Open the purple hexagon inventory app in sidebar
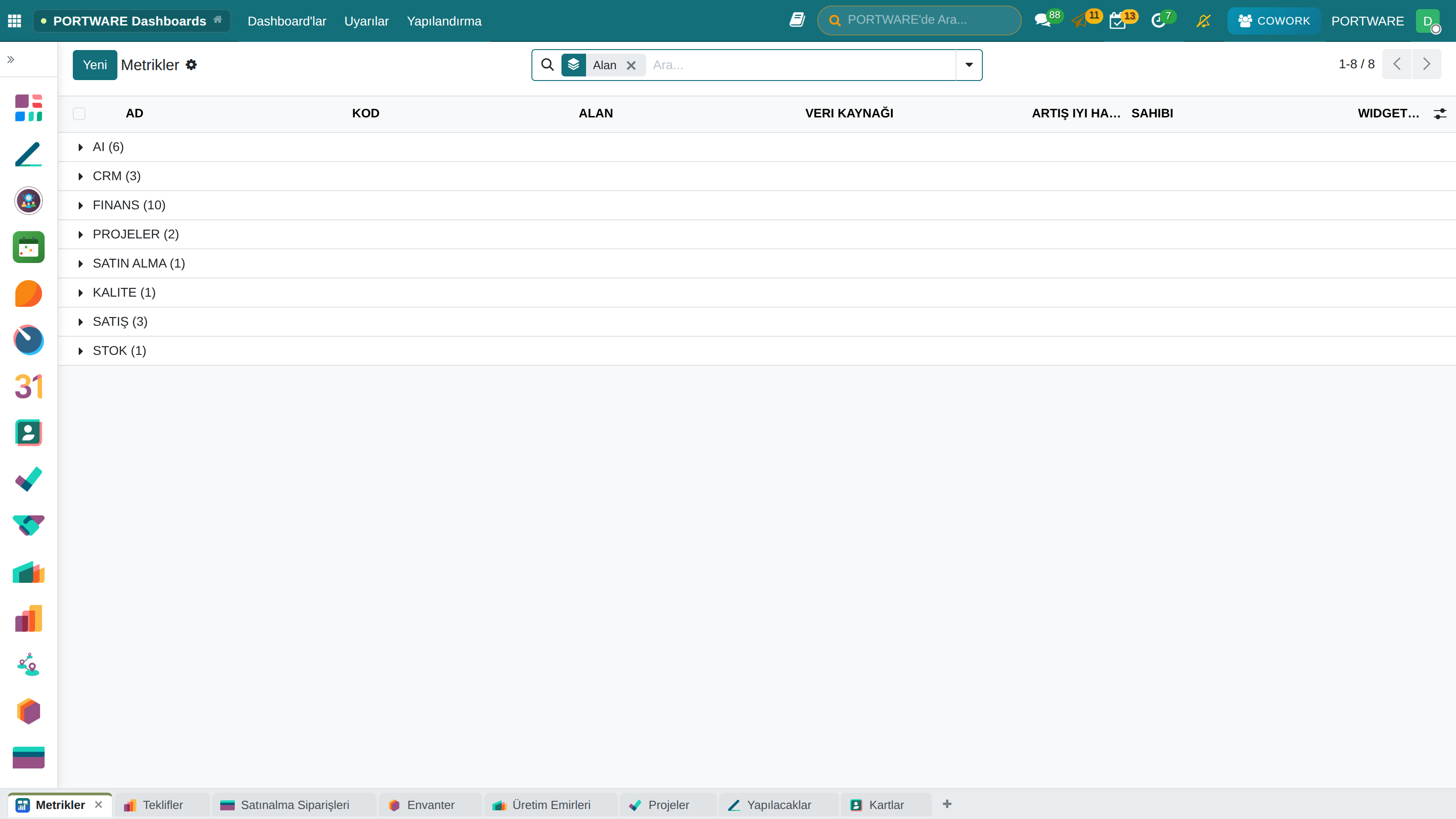 (x=29, y=711)
